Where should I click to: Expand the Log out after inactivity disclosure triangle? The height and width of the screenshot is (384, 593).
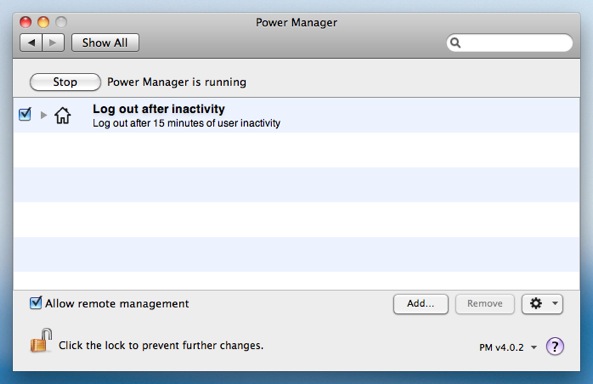pos(43,115)
